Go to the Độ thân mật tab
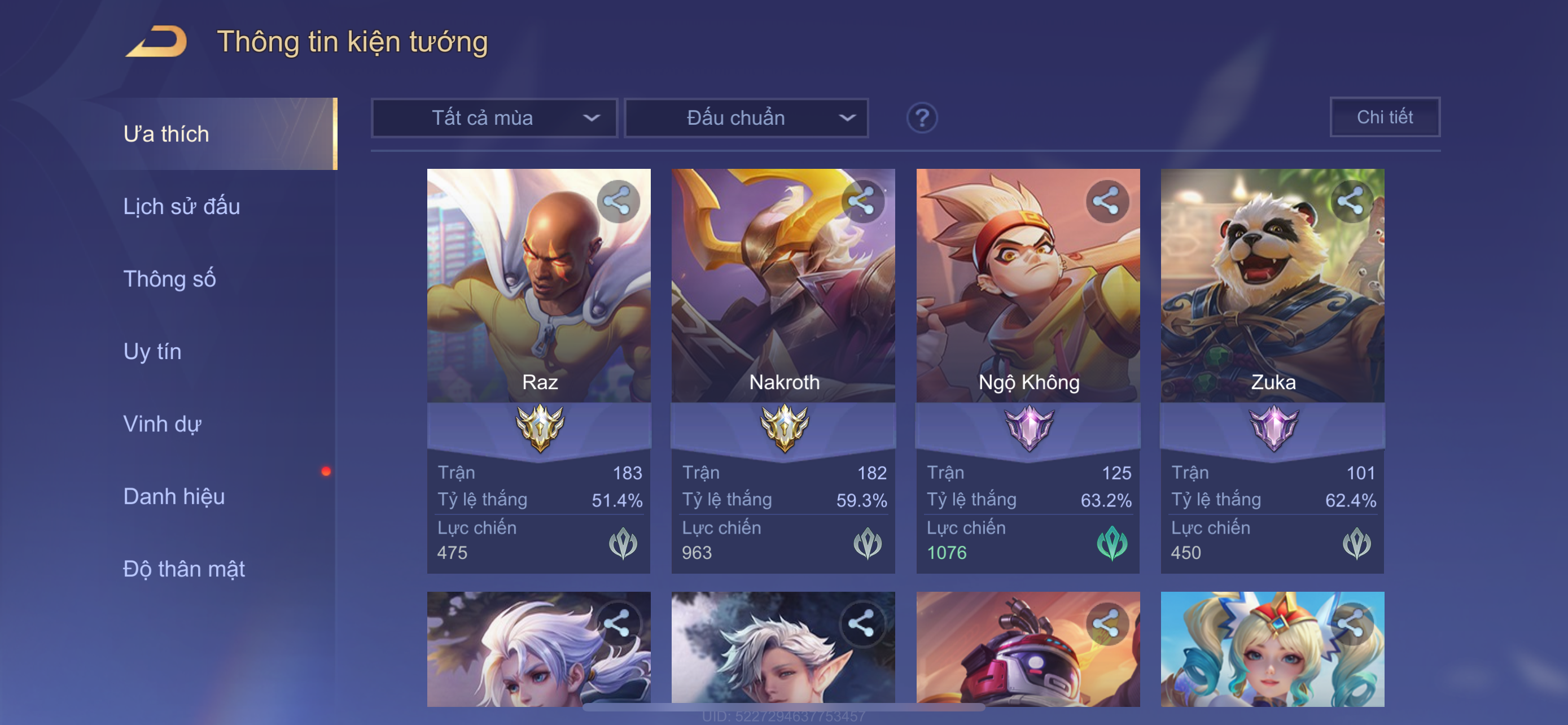The image size is (1568, 725). [184, 569]
